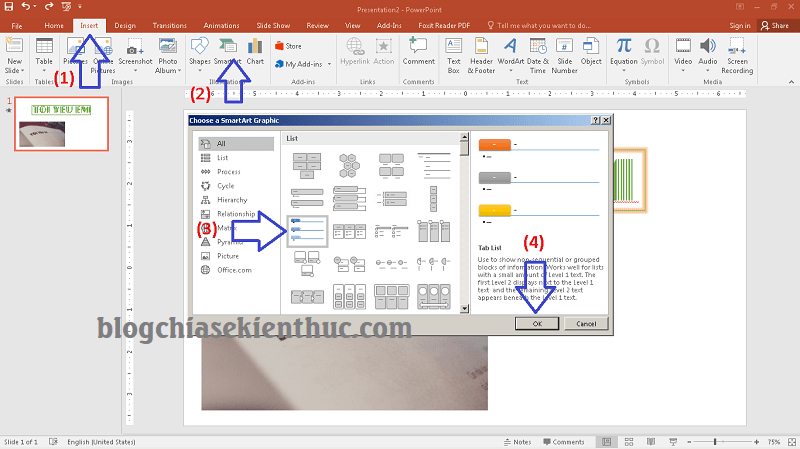Screen dimensions: 800x449
Task: Start a Screen Recording
Action: coord(737,55)
